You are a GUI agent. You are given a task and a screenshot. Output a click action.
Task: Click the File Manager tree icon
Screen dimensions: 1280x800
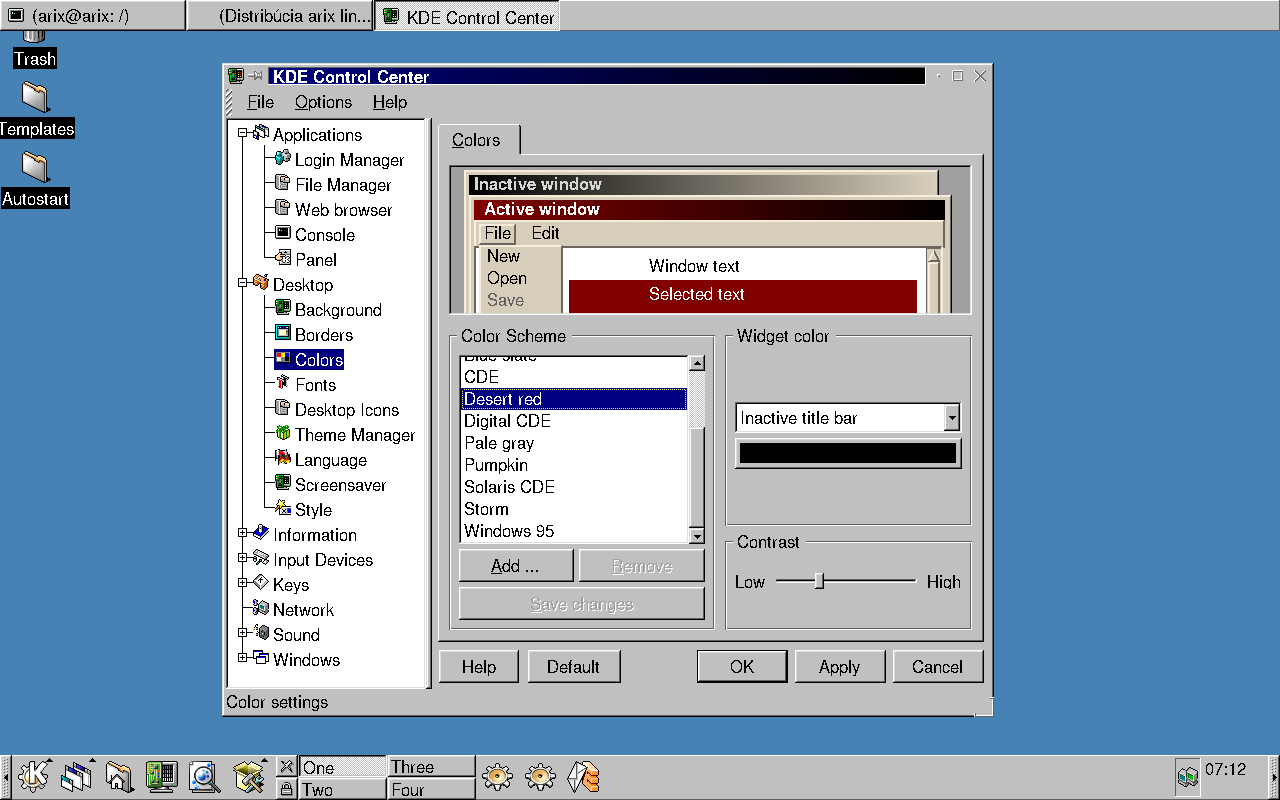point(283,184)
